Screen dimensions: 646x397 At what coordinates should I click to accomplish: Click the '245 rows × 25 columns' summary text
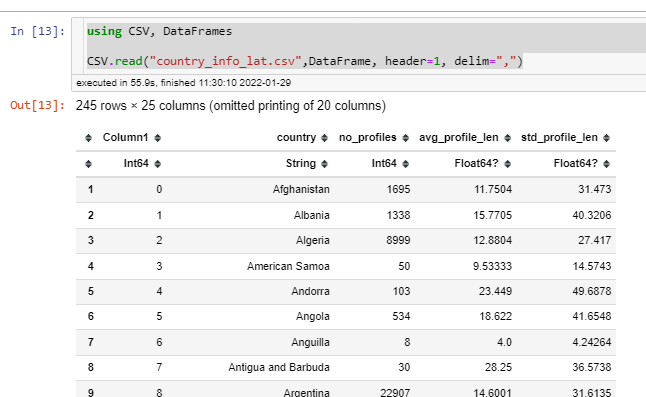231,106
